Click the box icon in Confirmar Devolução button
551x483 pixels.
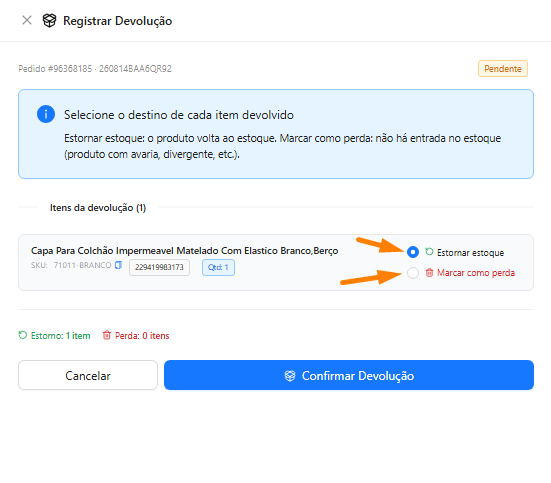[x=290, y=376]
